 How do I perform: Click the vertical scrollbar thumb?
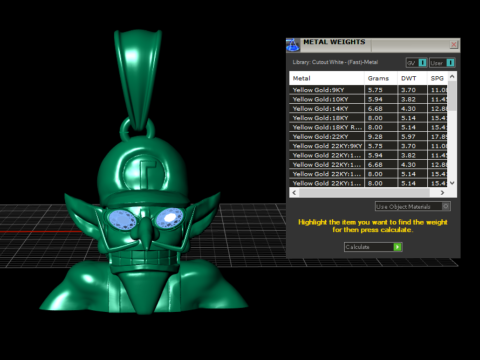(452, 96)
